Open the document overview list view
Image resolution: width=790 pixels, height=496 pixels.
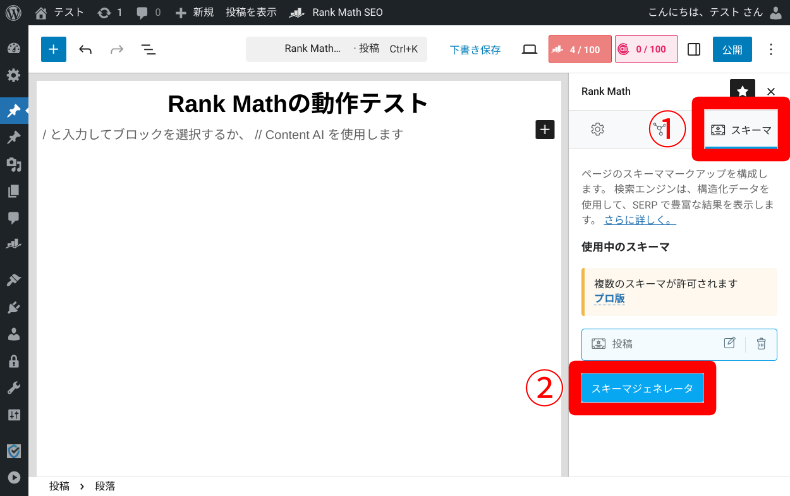[x=148, y=49]
